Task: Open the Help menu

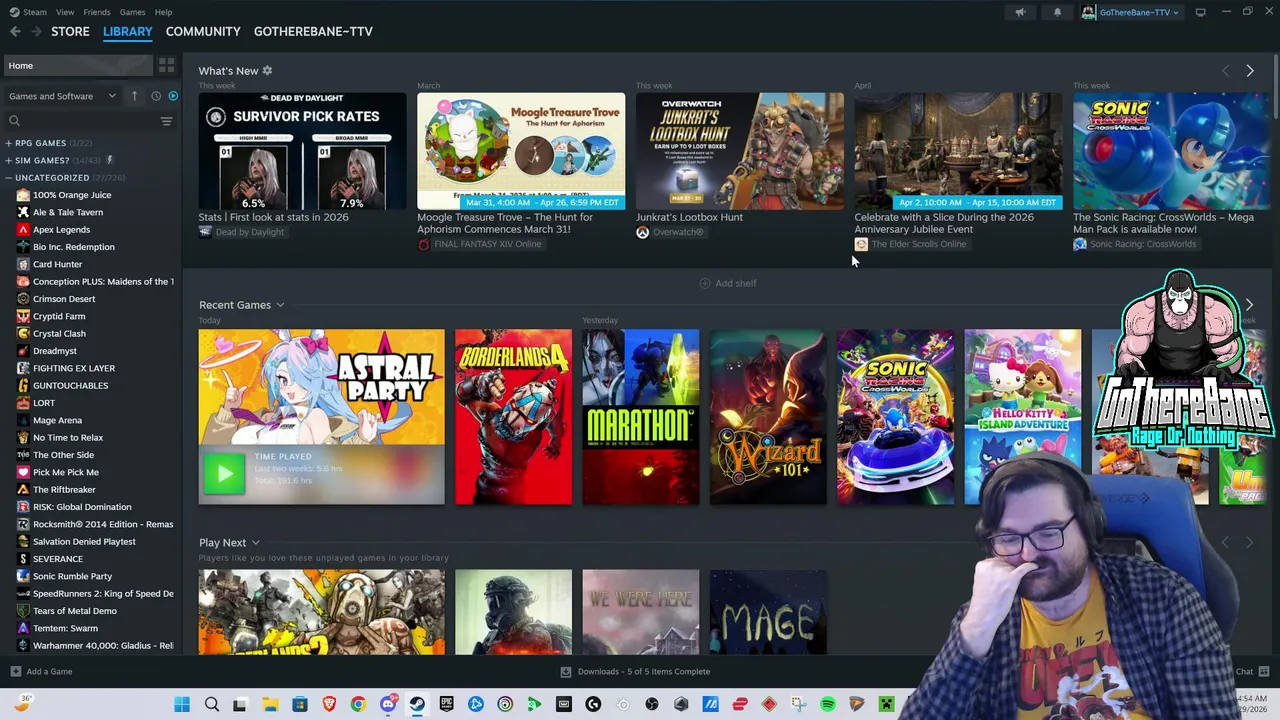Action: pos(163,12)
